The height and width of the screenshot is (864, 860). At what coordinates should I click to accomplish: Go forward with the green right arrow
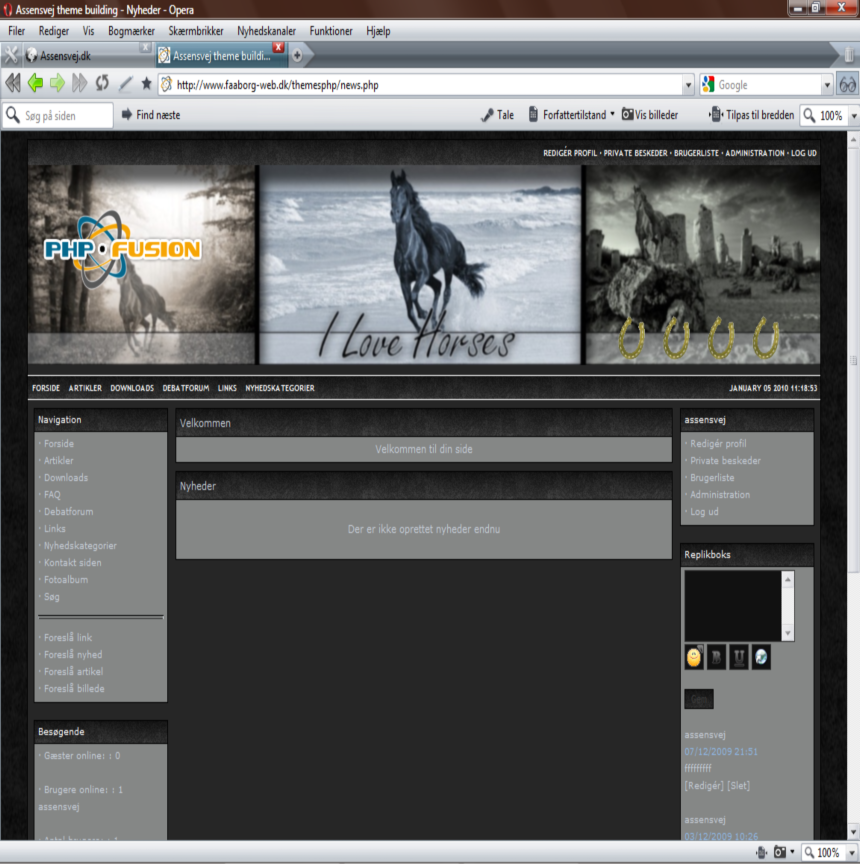[x=57, y=84]
